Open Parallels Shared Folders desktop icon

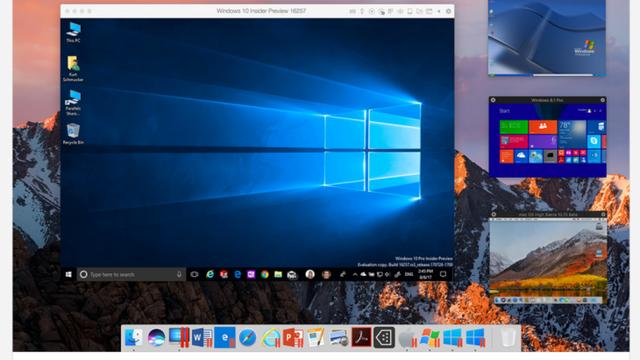click(73, 103)
